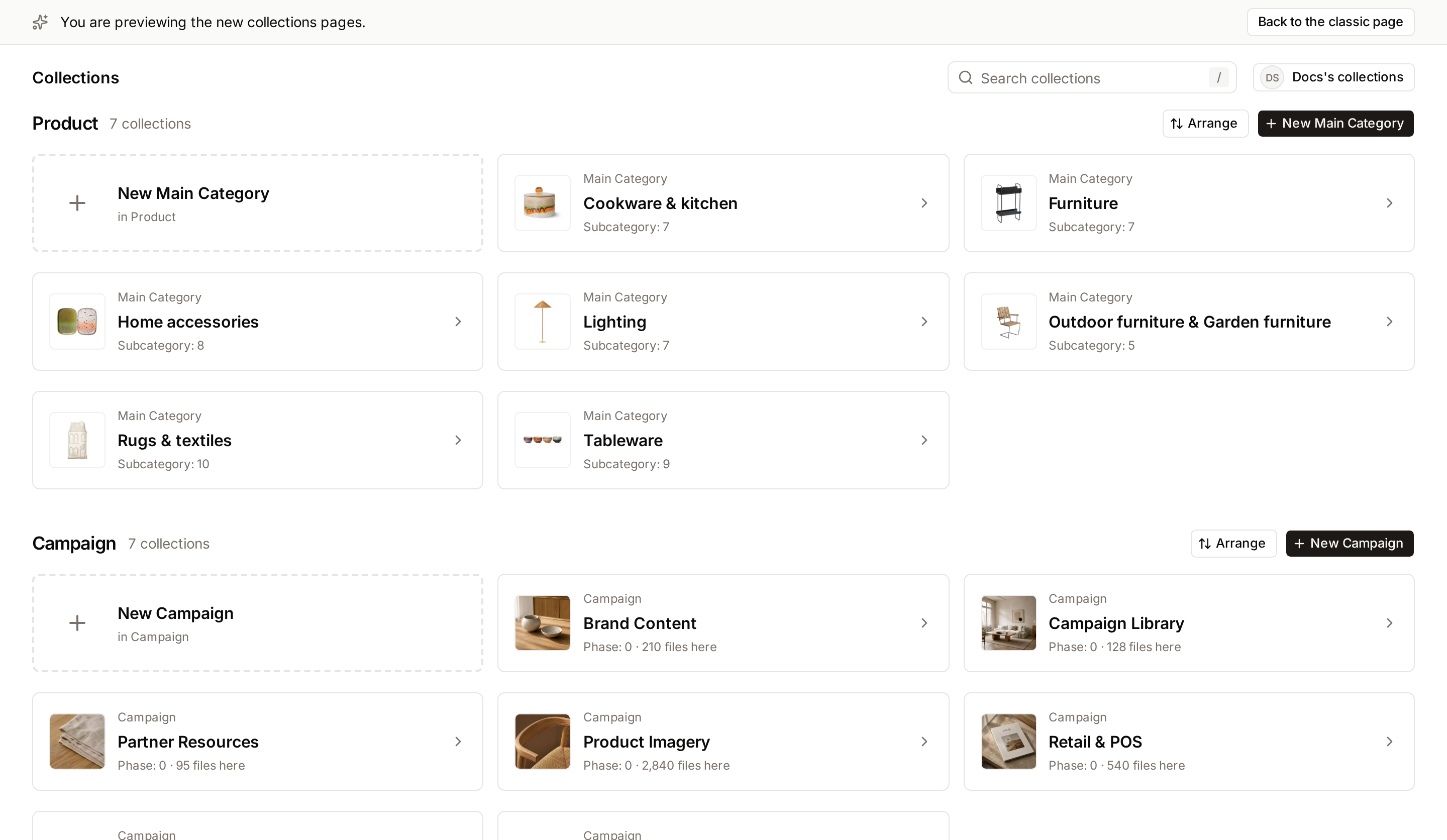Click "New Campaign" dashed card title
The width and height of the screenshot is (1447, 840).
click(175, 613)
